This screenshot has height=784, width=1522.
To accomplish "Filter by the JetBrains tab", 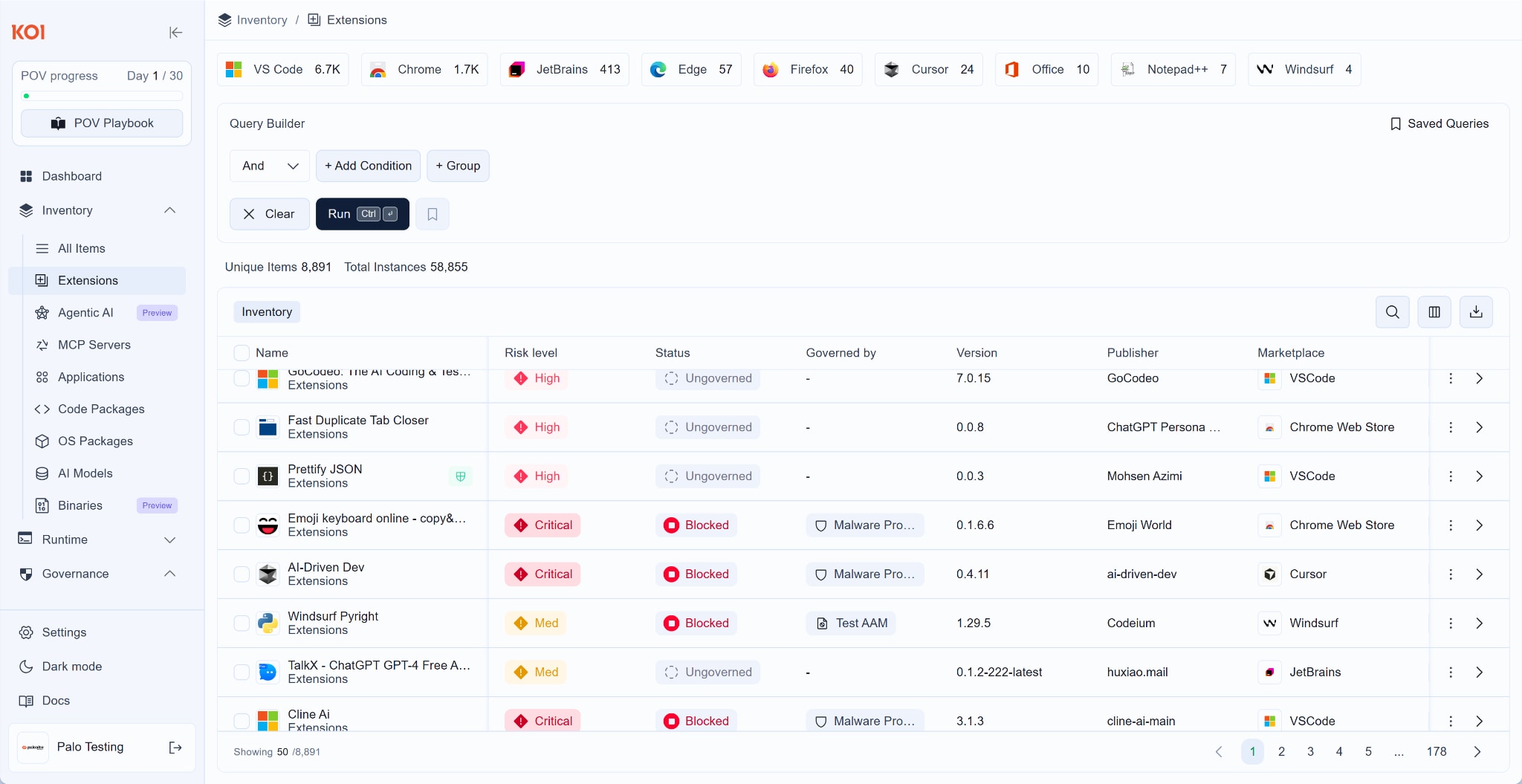I will click(x=565, y=69).
